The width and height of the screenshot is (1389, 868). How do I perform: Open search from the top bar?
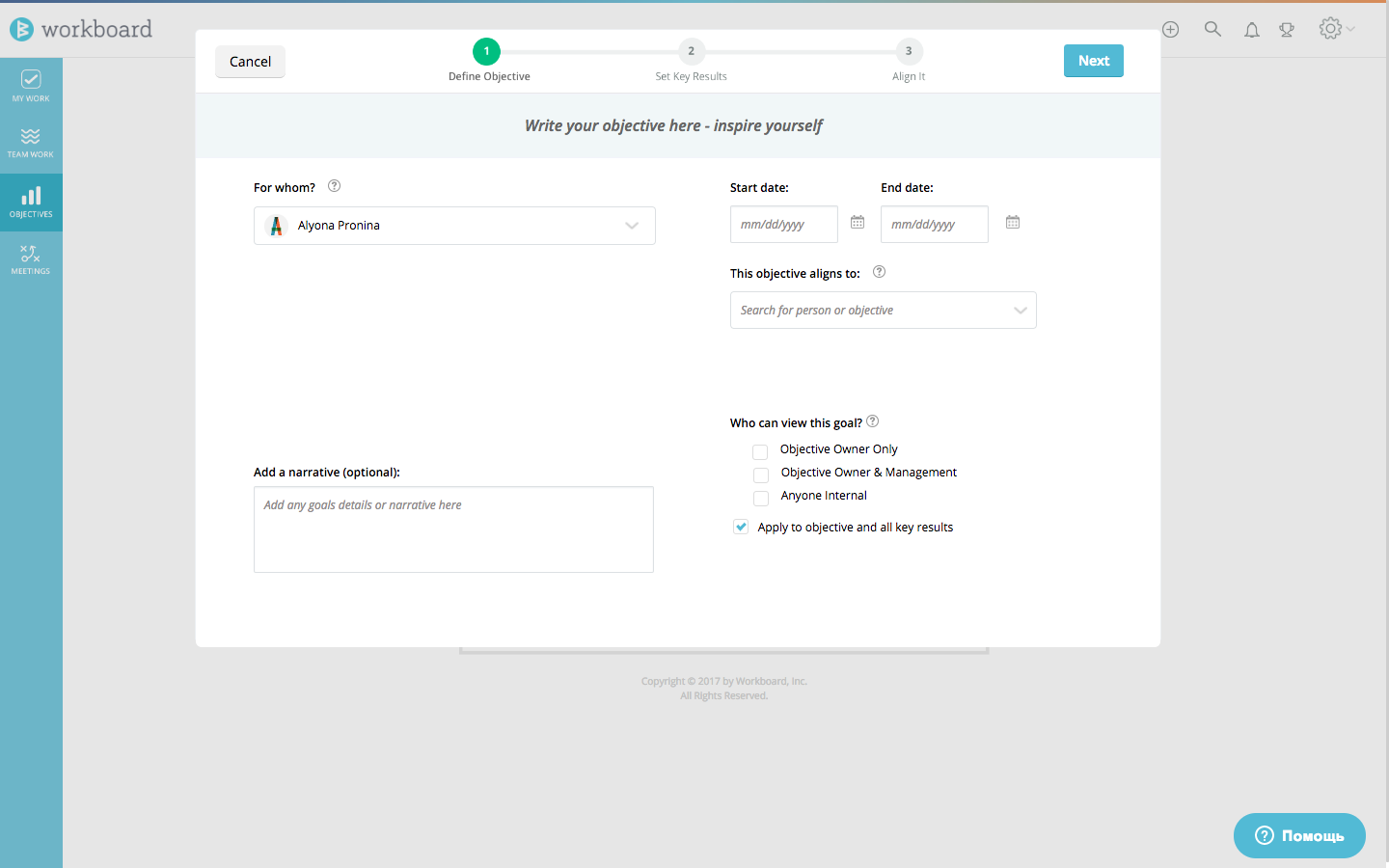[x=1212, y=29]
